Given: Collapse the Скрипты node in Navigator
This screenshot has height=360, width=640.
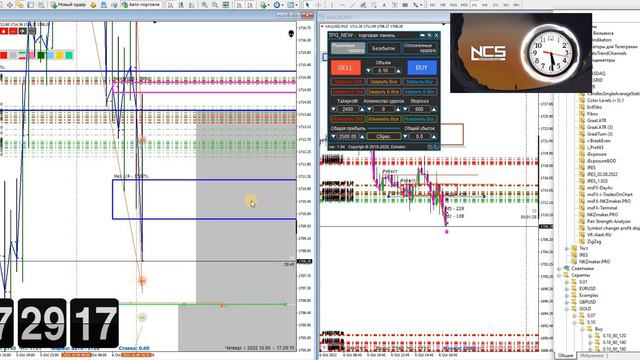Looking at the screenshot, I should 560,276.
